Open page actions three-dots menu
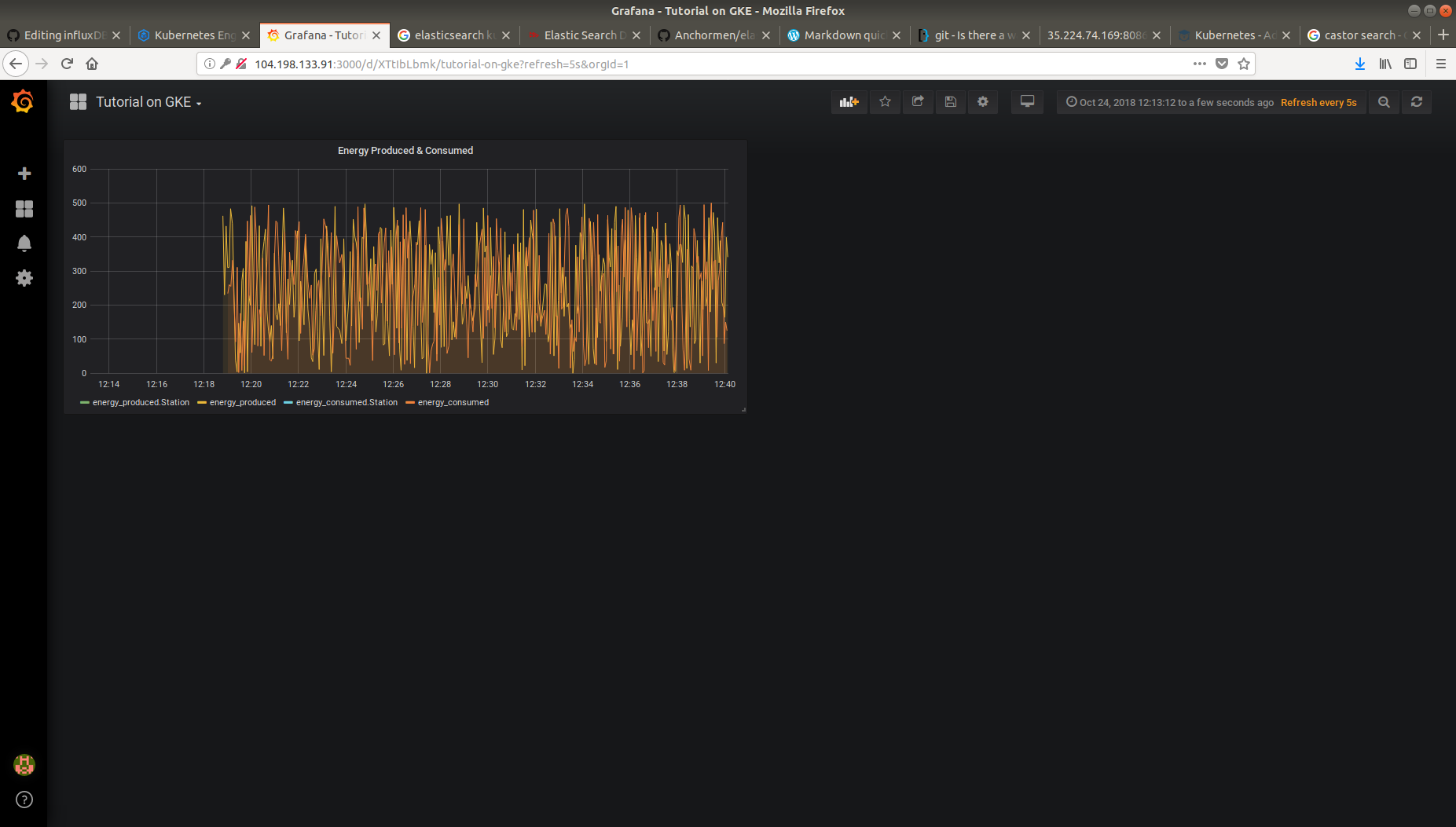 tap(1199, 64)
